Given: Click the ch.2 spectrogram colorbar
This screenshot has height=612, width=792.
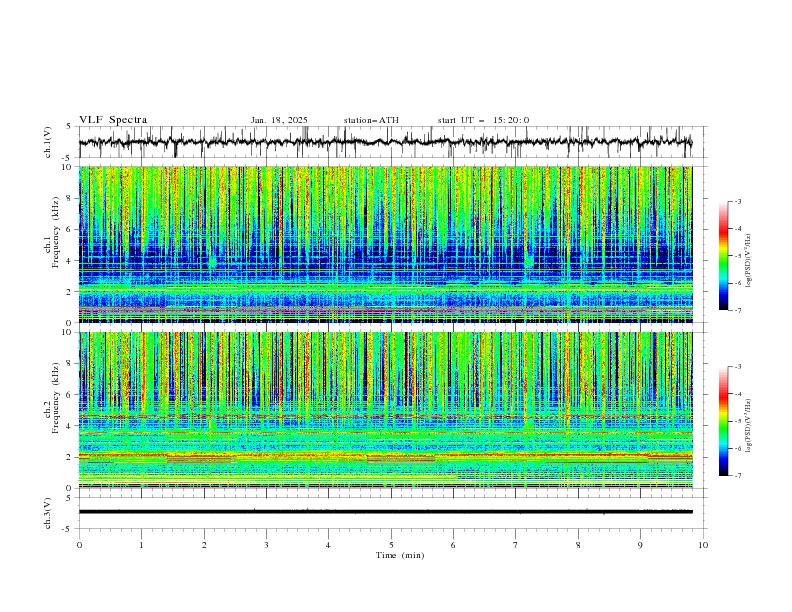Looking at the screenshot, I should (723, 421).
